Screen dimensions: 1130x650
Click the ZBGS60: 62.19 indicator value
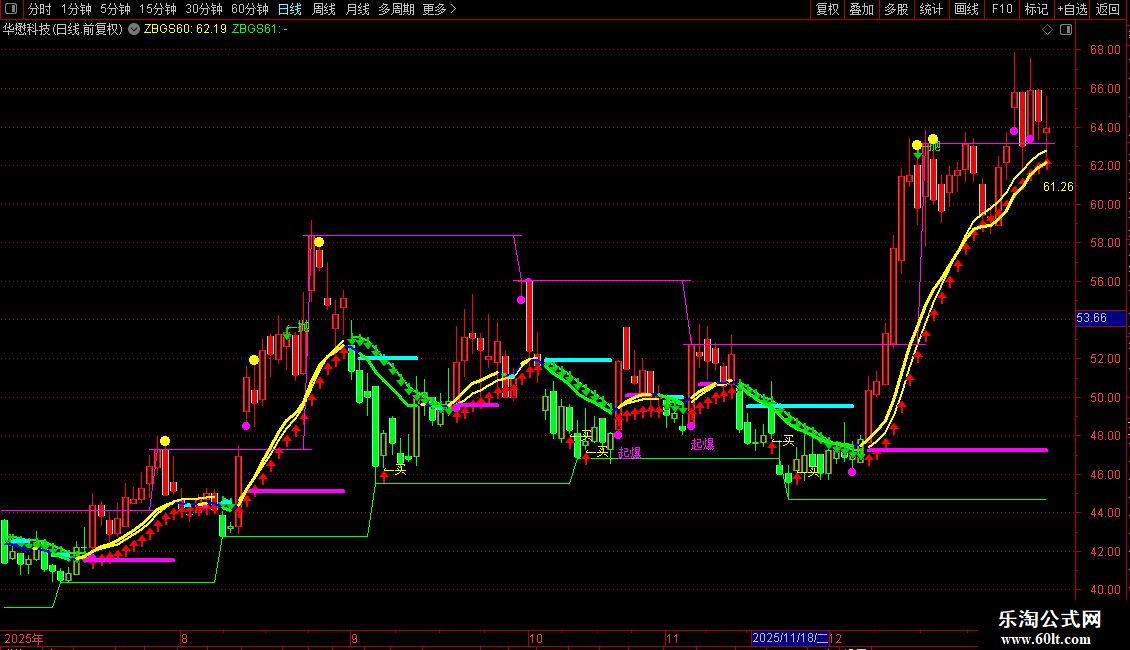[185, 30]
